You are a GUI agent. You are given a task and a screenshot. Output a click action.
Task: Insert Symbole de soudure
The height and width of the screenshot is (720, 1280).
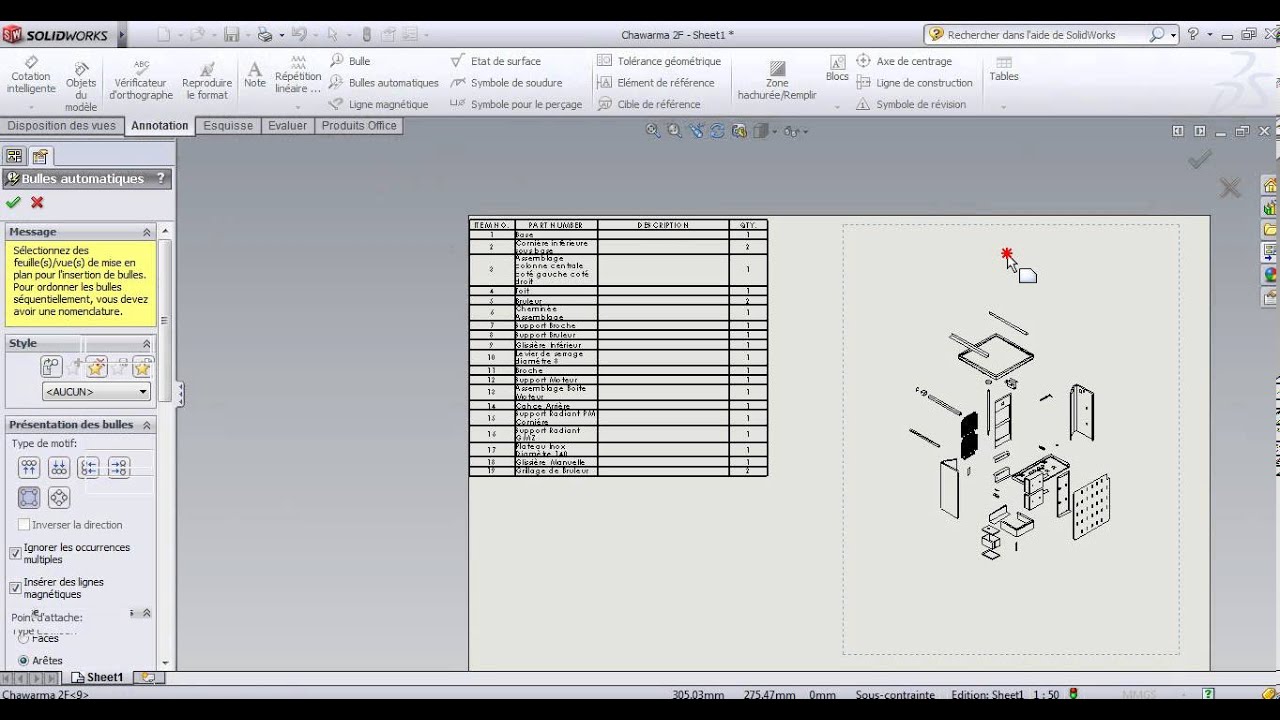point(507,83)
